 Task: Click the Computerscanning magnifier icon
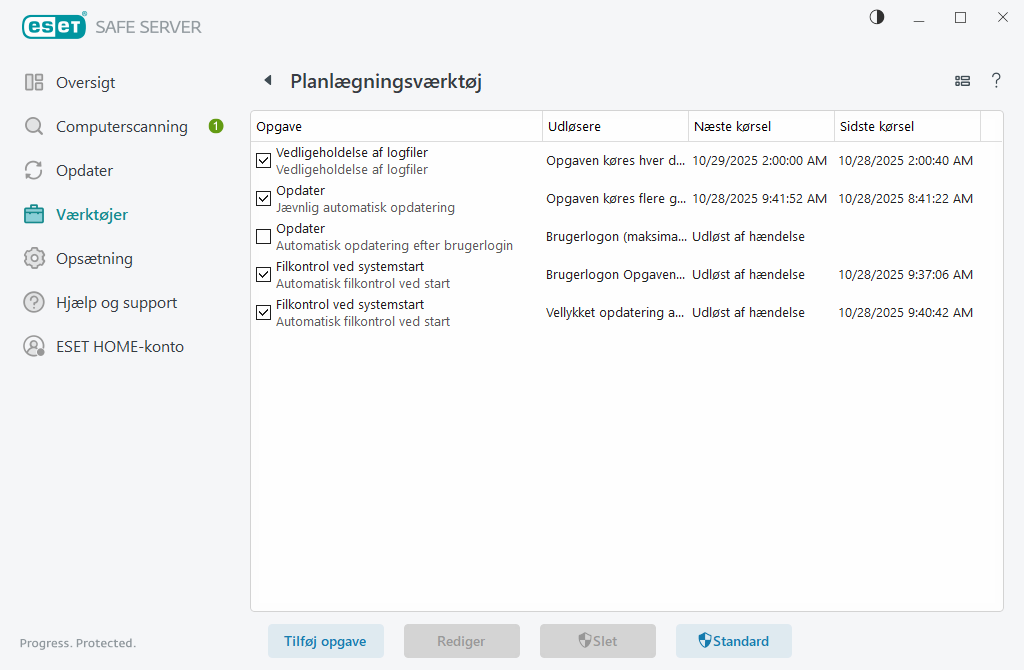point(34,127)
